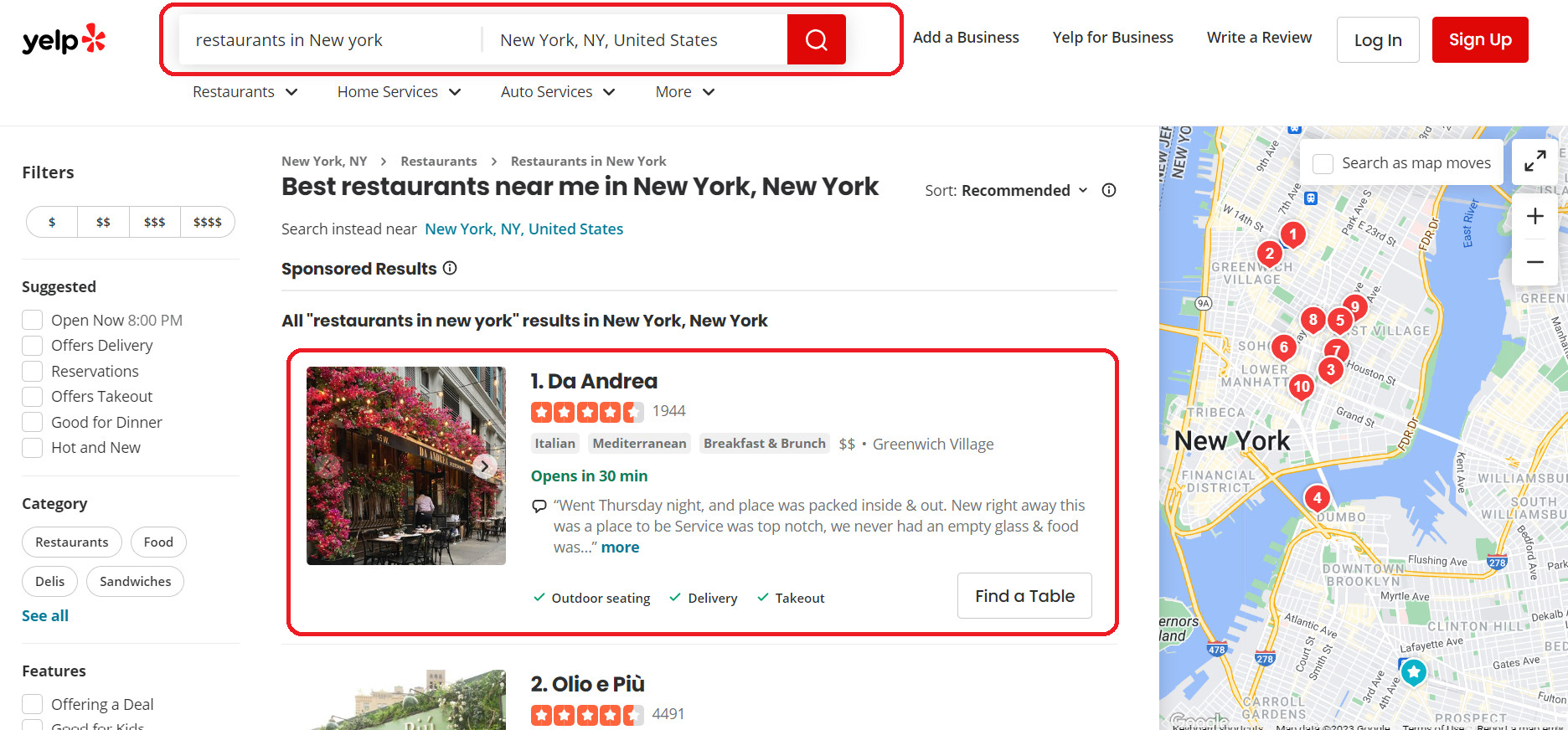Select the $$$ price filter
Viewport: 1568px width, 730px height.
tap(154, 222)
